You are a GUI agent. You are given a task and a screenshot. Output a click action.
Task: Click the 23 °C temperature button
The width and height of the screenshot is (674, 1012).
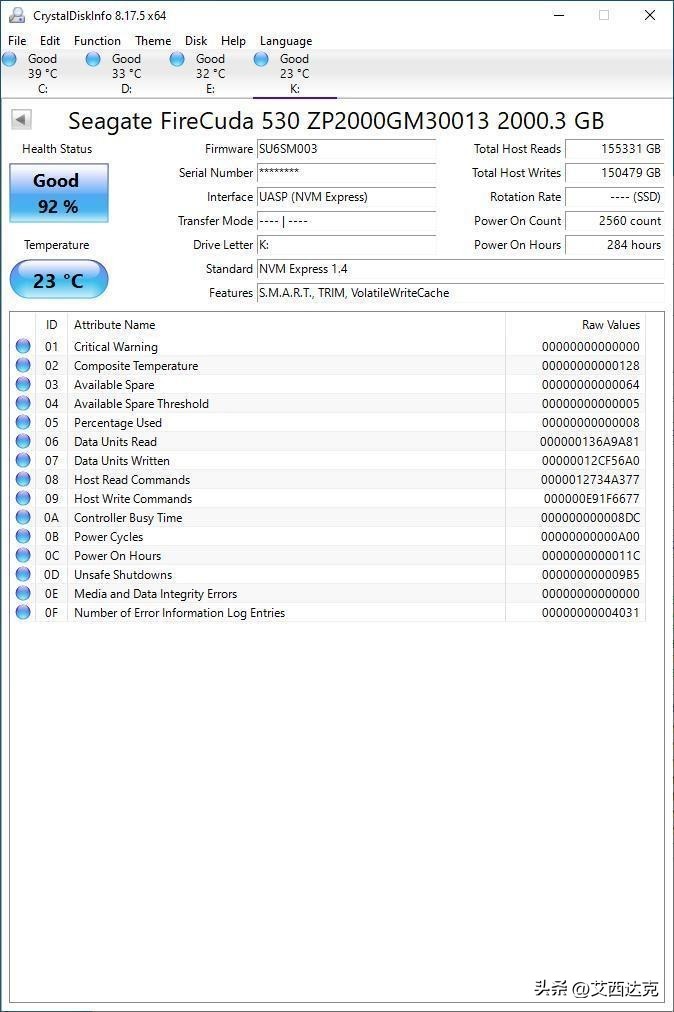(59, 279)
